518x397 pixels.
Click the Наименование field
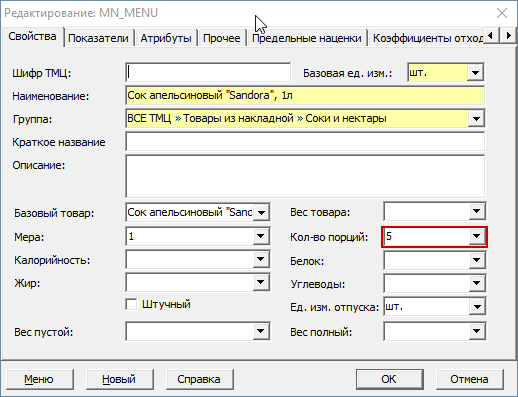pos(305,95)
